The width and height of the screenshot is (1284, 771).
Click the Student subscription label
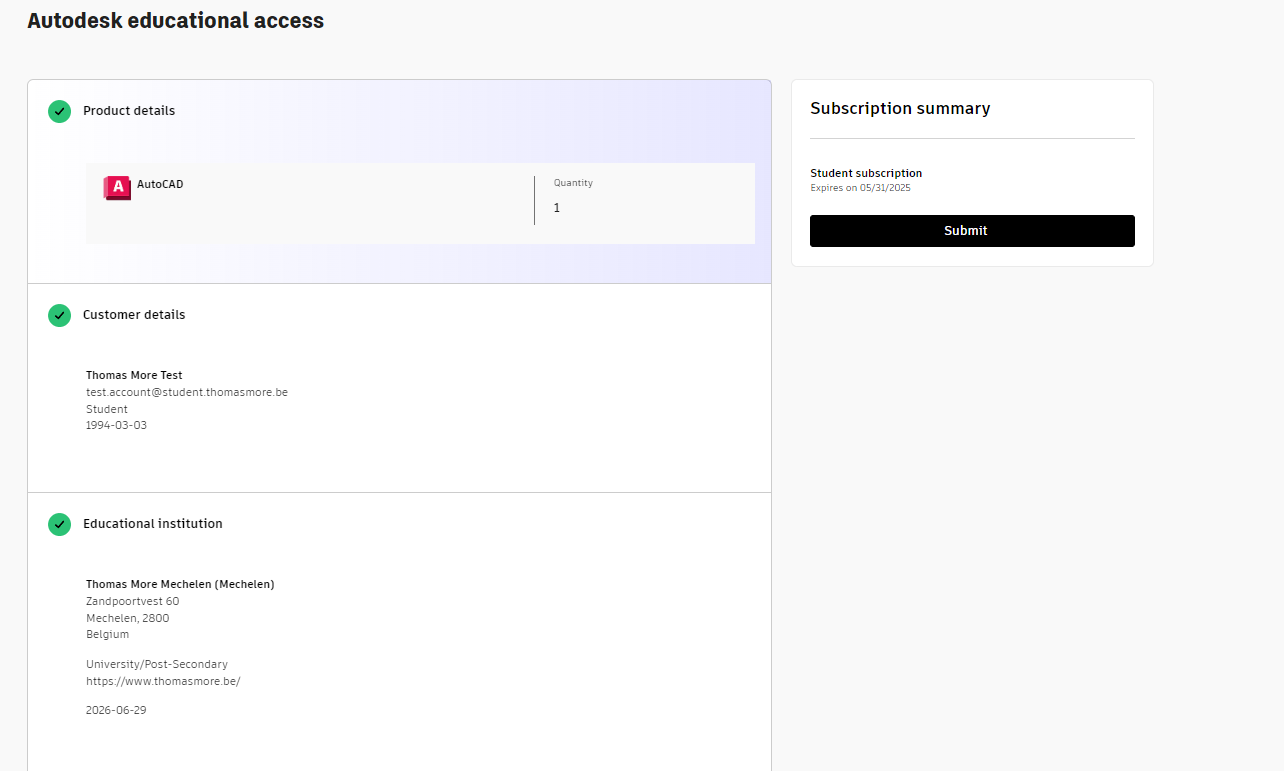[x=866, y=173]
